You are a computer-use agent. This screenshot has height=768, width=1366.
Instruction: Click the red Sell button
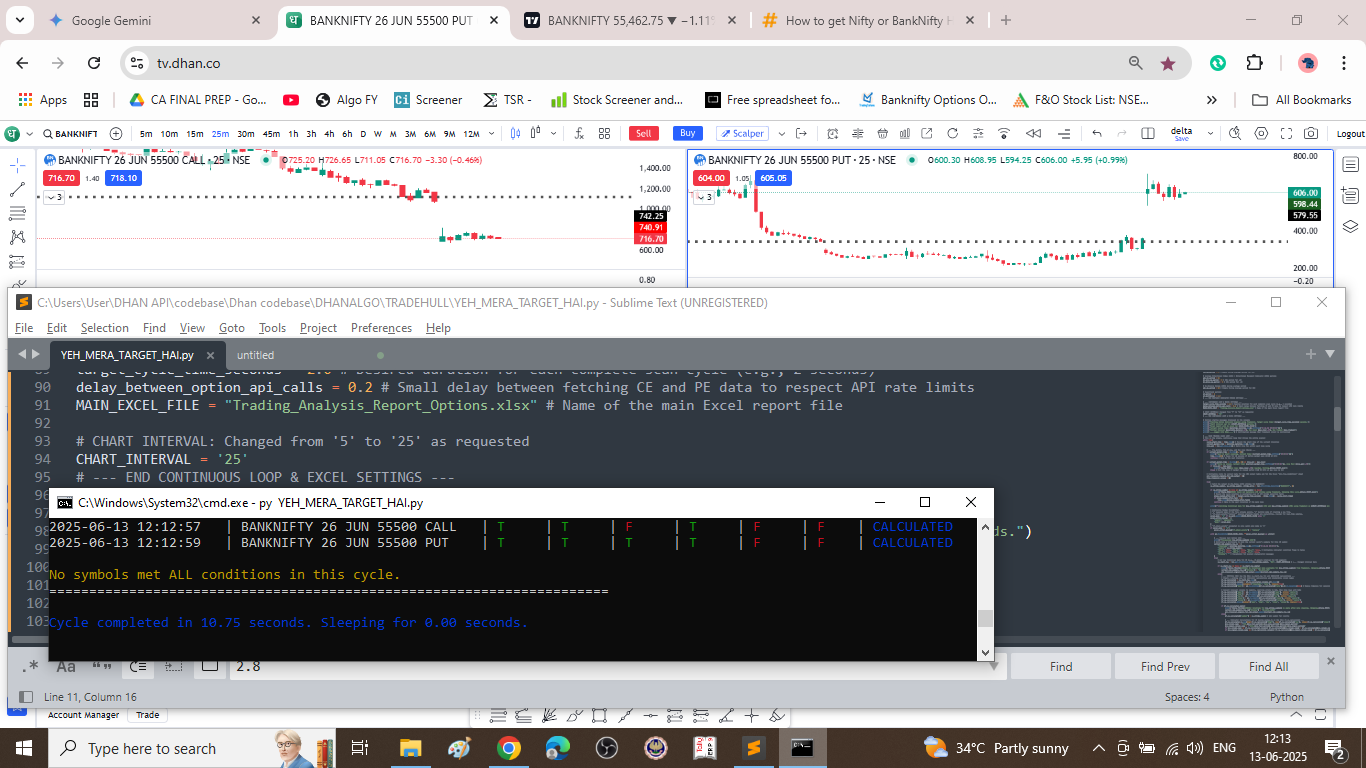(644, 134)
